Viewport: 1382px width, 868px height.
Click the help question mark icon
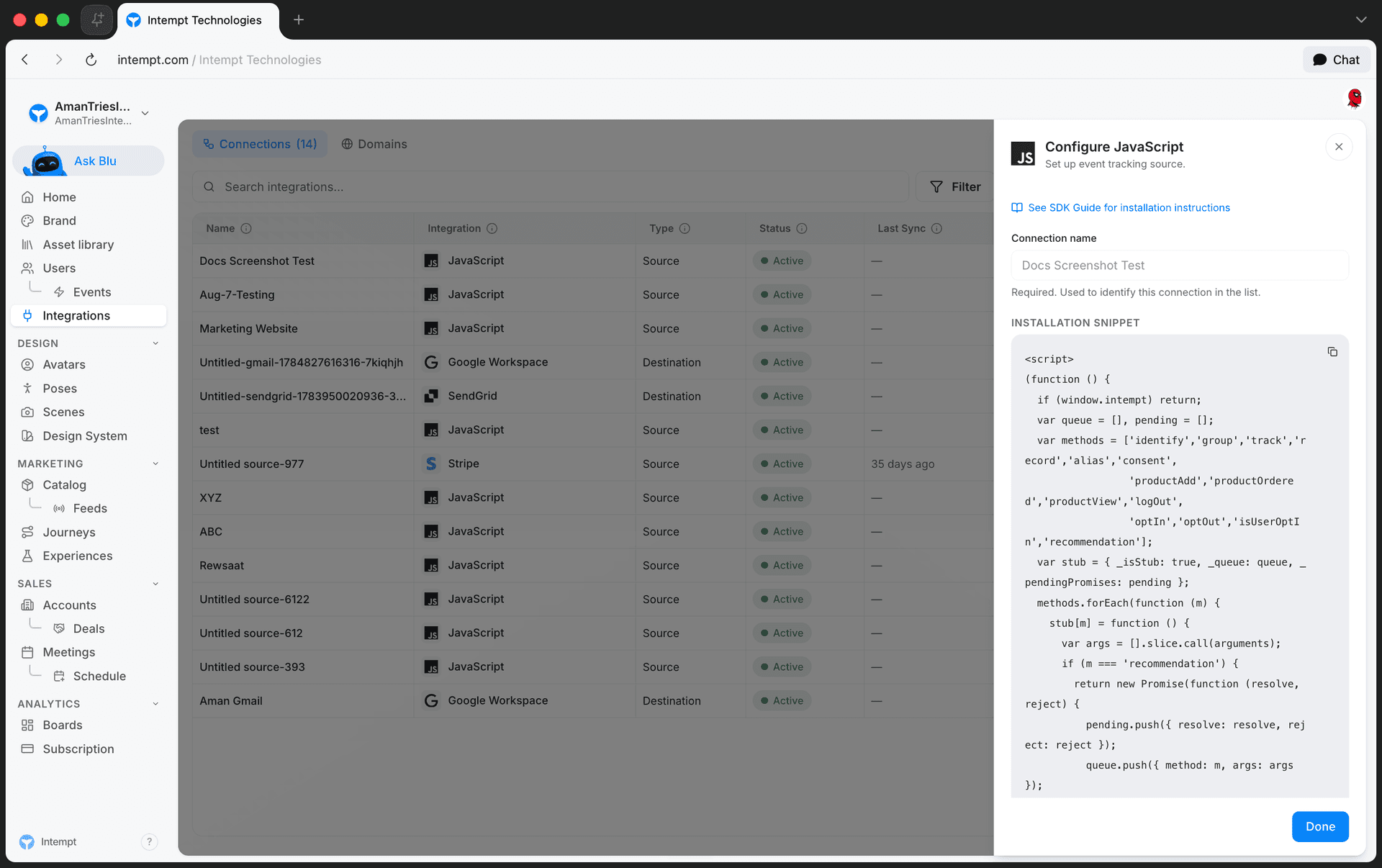[x=149, y=841]
